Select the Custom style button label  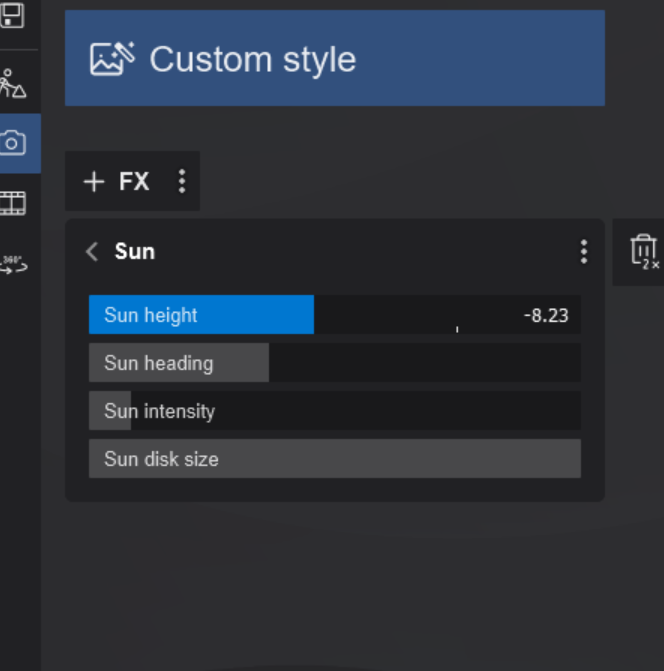click(x=252, y=59)
